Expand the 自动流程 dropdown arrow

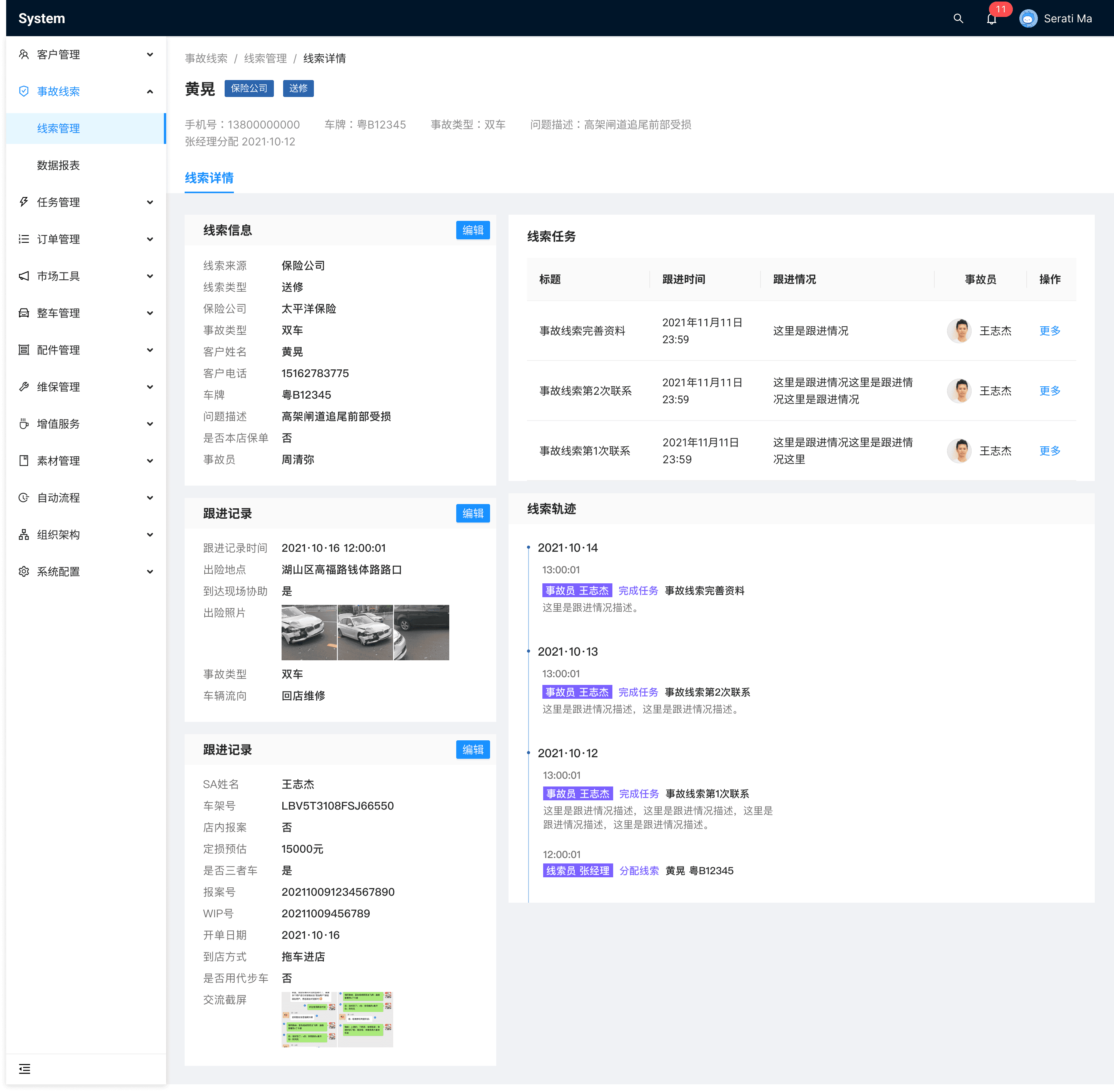pyautogui.click(x=150, y=498)
